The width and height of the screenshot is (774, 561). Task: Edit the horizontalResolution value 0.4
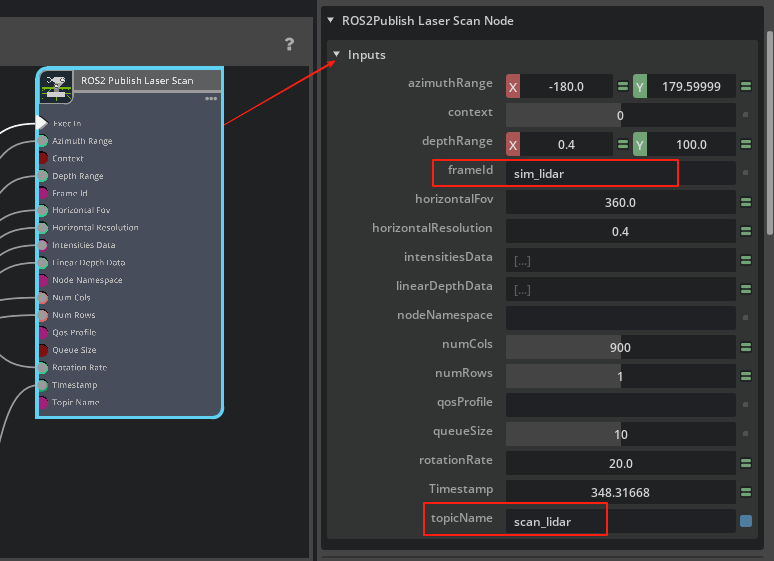[620, 232]
